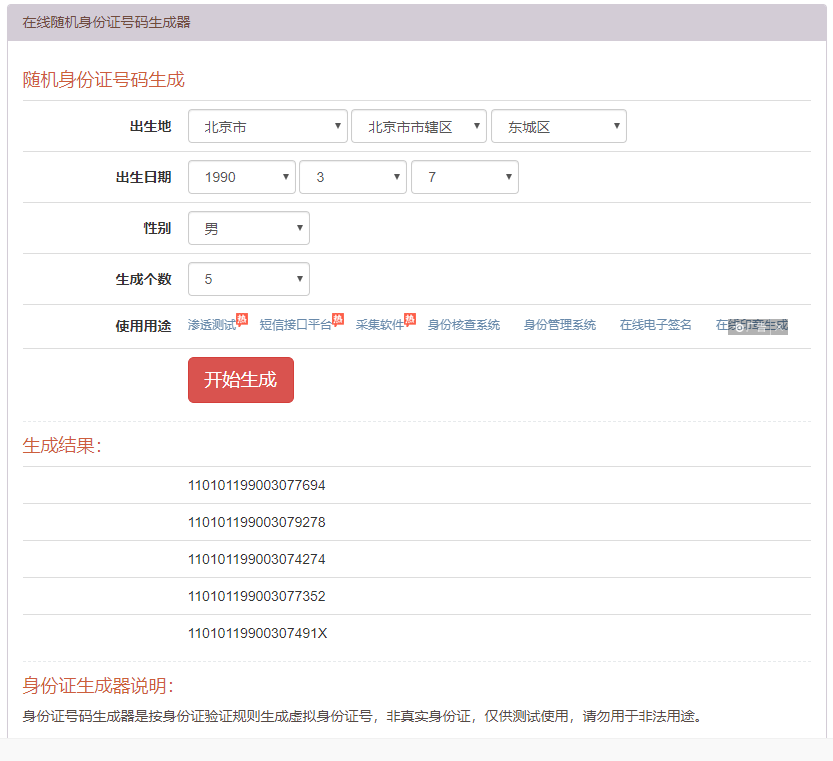Click the 在线随机身份证号码生成器 panel title

click(106, 22)
